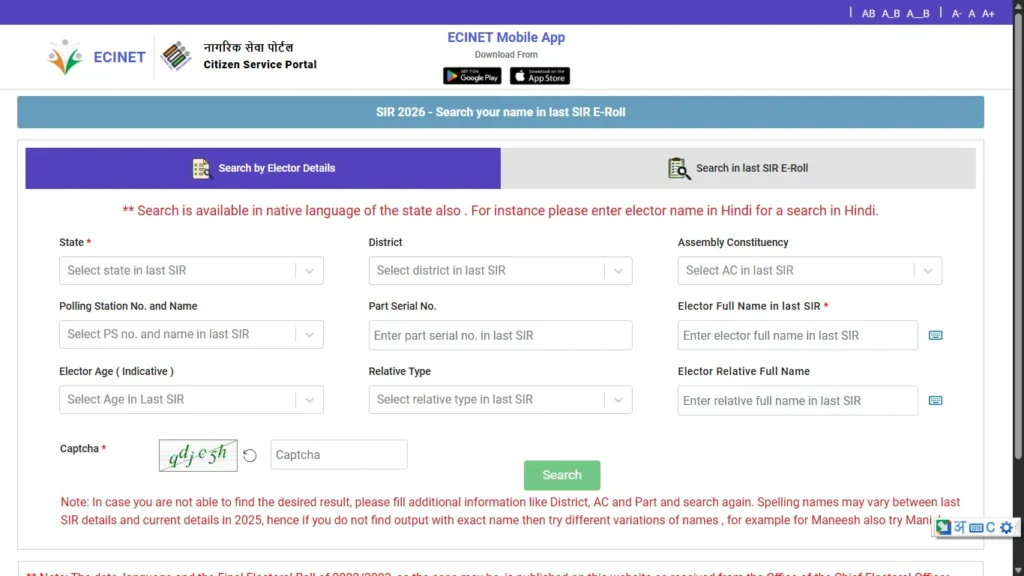The image size is (1024, 576).
Task: Click the chevron arrow of State selector
Action: coord(310,271)
